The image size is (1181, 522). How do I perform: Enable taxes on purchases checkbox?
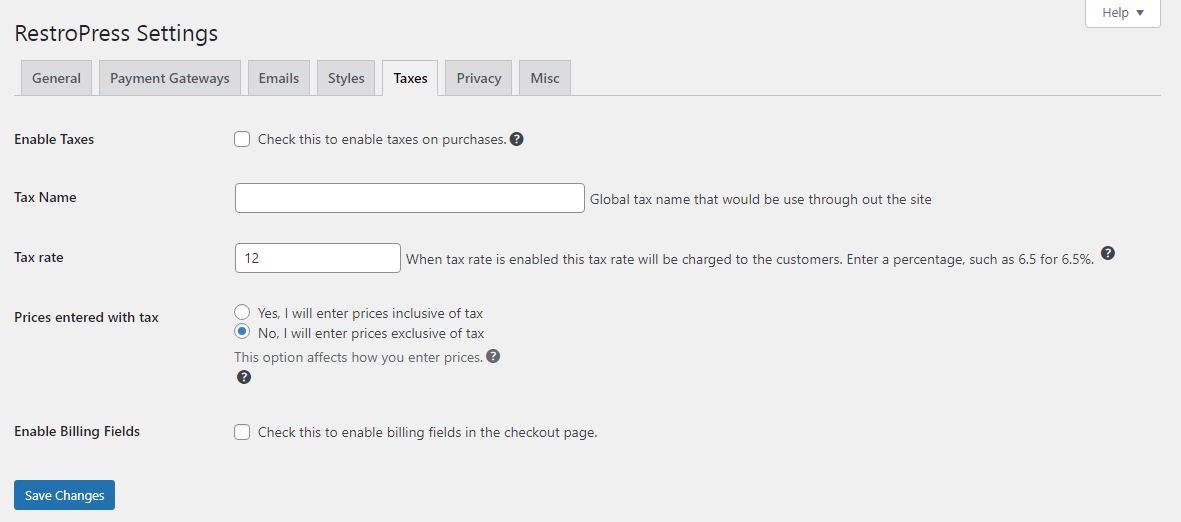pos(242,139)
